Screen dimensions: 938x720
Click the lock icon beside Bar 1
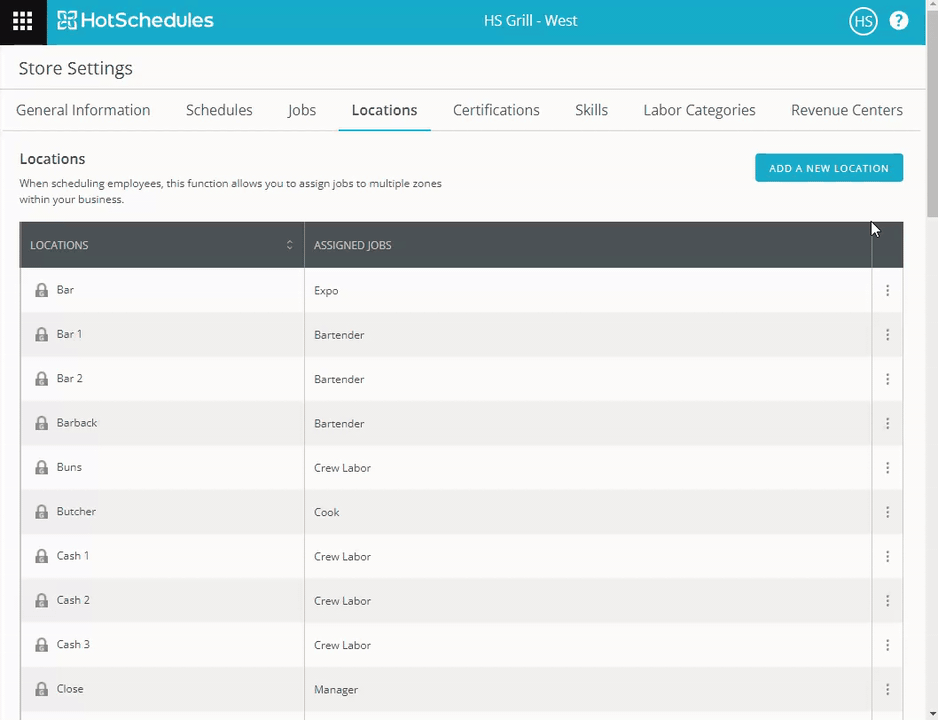(x=41, y=334)
